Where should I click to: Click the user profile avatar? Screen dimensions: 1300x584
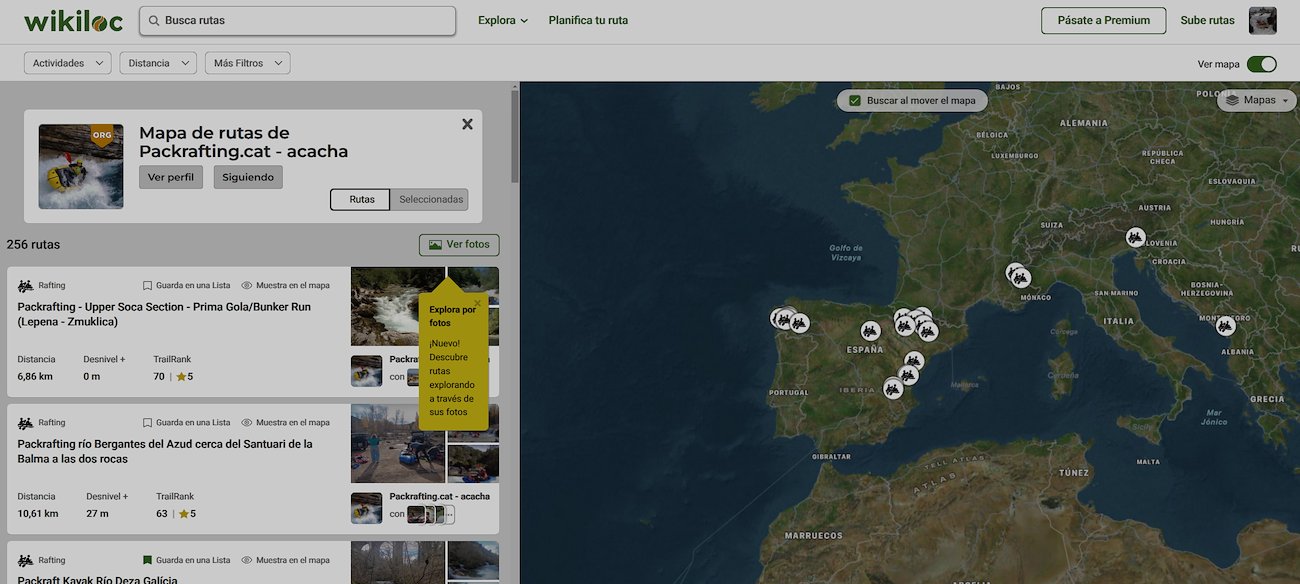click(1262, 21)
